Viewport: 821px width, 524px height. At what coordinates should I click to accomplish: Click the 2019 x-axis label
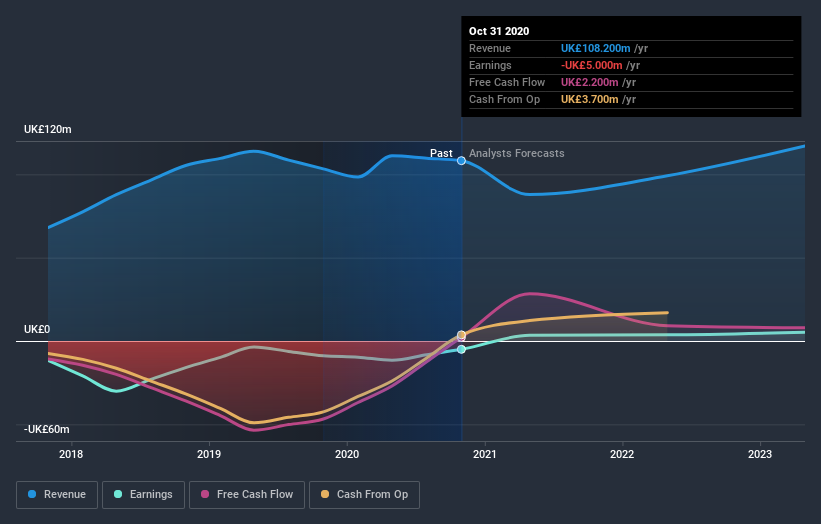(x=209, y=454)
